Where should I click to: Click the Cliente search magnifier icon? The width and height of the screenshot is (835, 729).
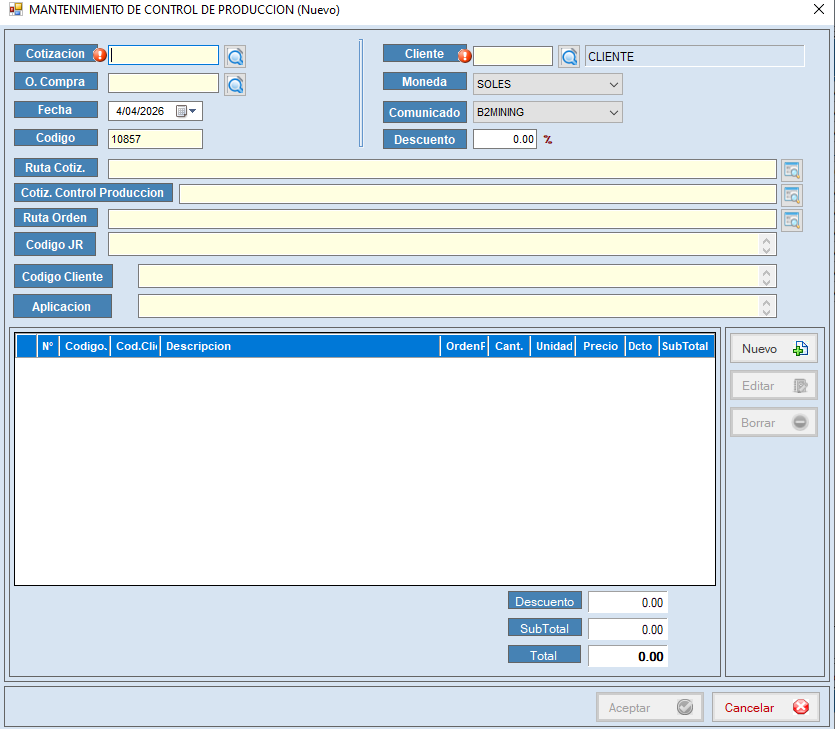(569, 57)
